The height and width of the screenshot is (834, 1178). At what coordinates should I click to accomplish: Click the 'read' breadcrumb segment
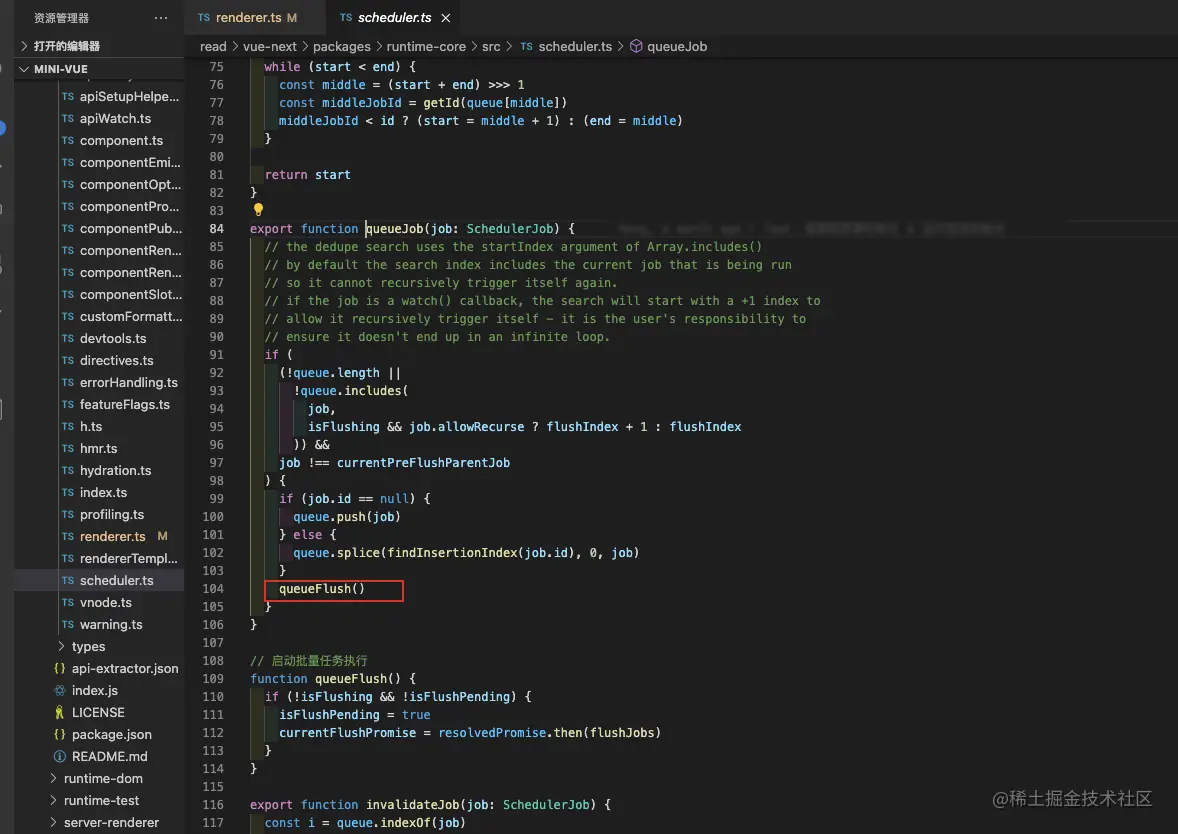point(213,47)
